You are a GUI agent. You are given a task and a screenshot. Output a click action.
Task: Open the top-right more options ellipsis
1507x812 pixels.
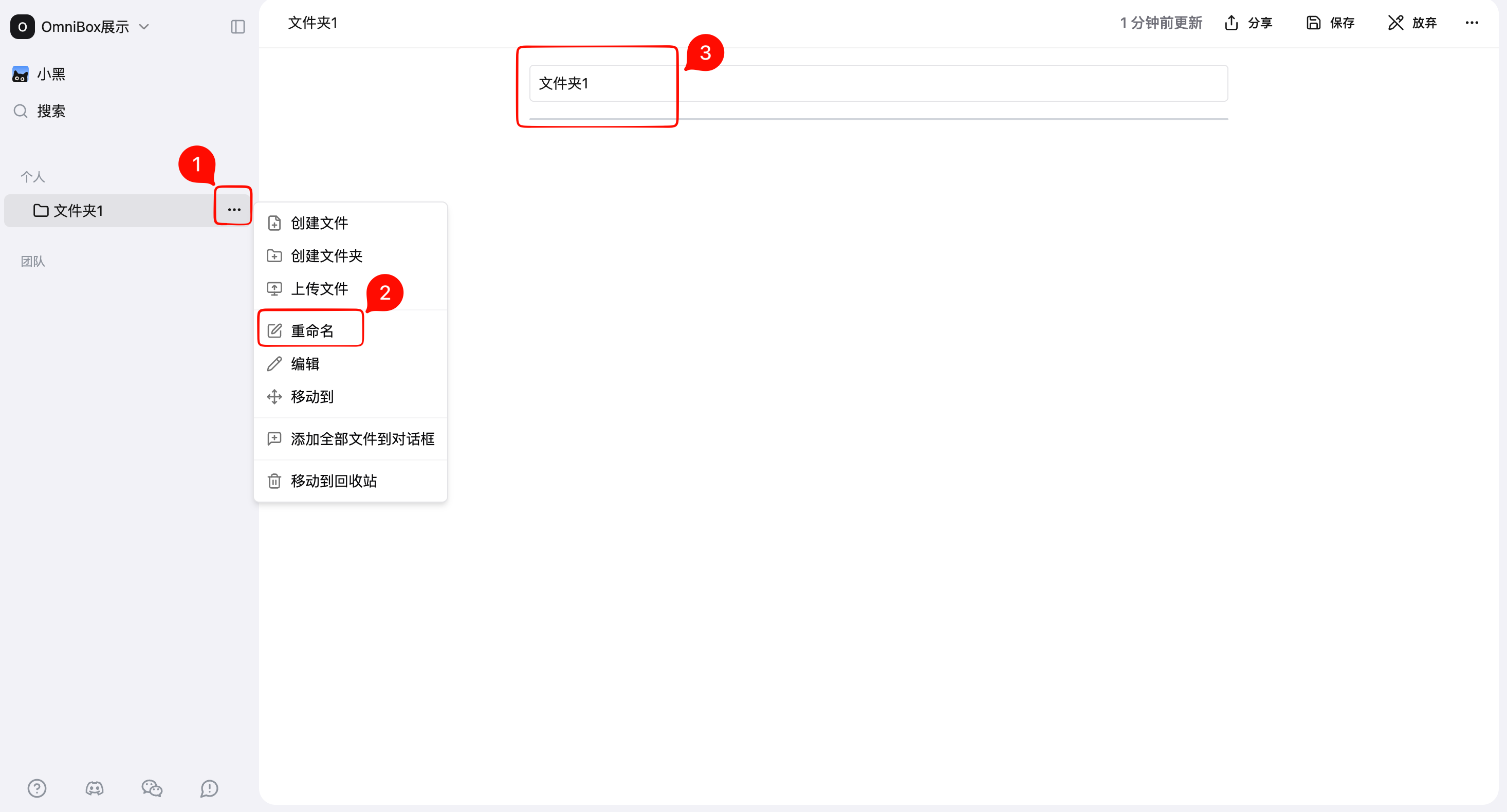coord(1472,23)
